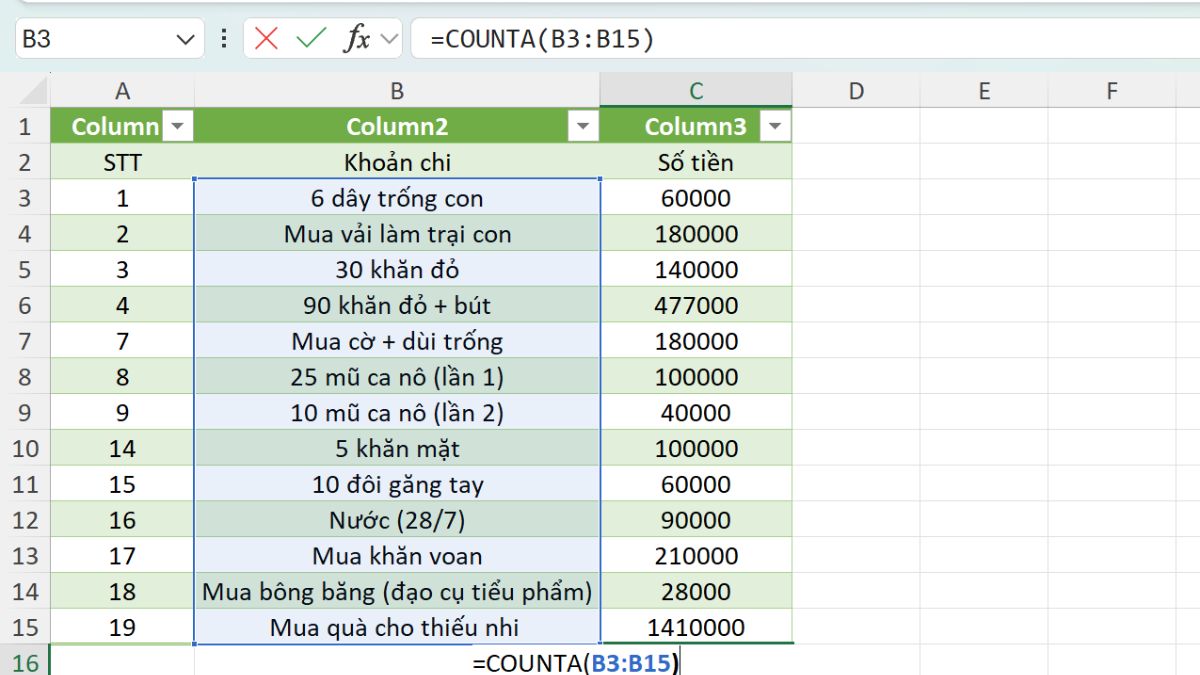
Task: Click the STT cell with value 19
Action: (x=122, y=627)
